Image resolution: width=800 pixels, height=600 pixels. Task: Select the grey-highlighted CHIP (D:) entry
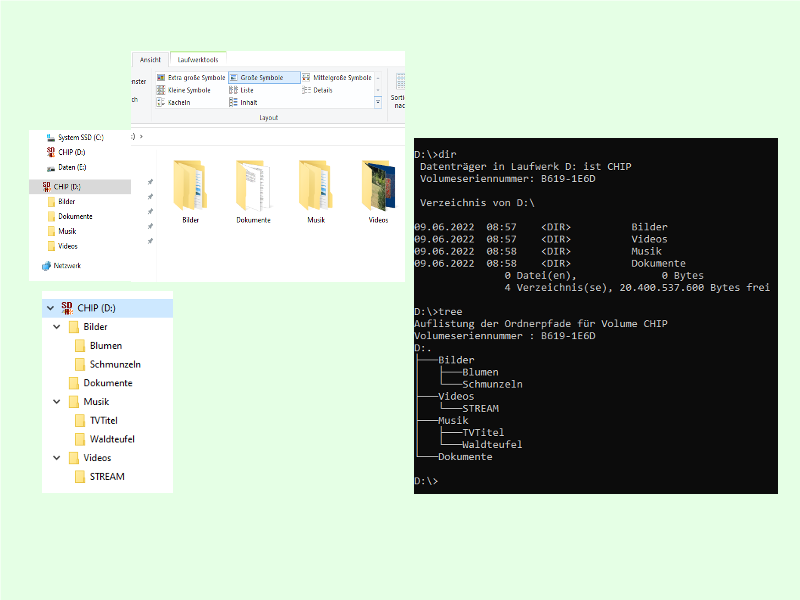coord(80,187)
